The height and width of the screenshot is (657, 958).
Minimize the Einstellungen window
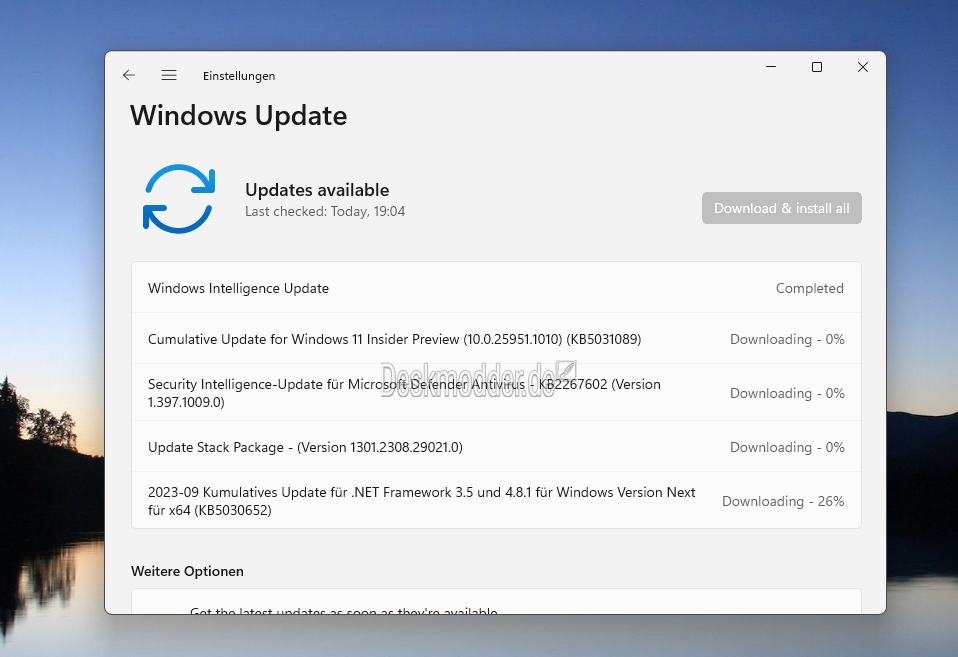click(x=771, y=67)
